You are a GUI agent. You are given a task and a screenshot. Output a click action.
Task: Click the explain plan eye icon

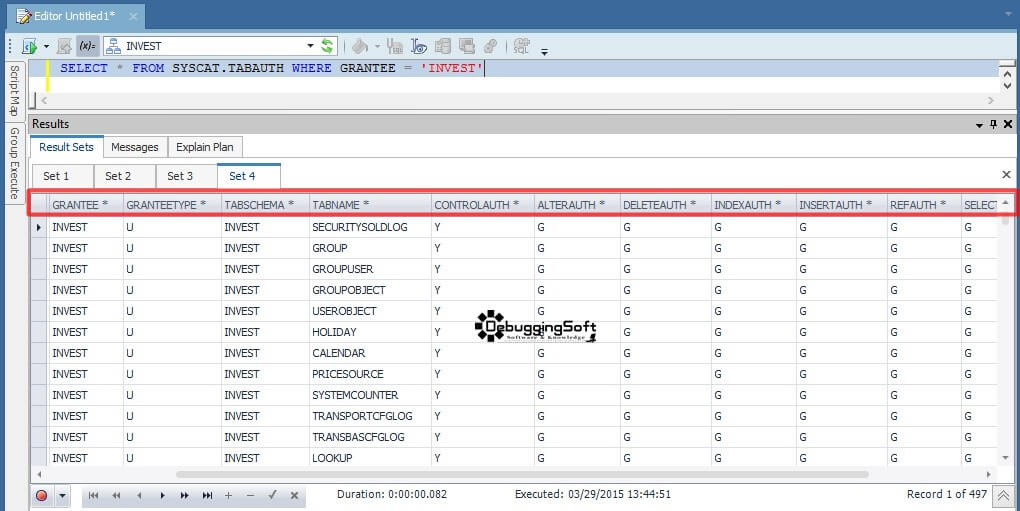419,46
